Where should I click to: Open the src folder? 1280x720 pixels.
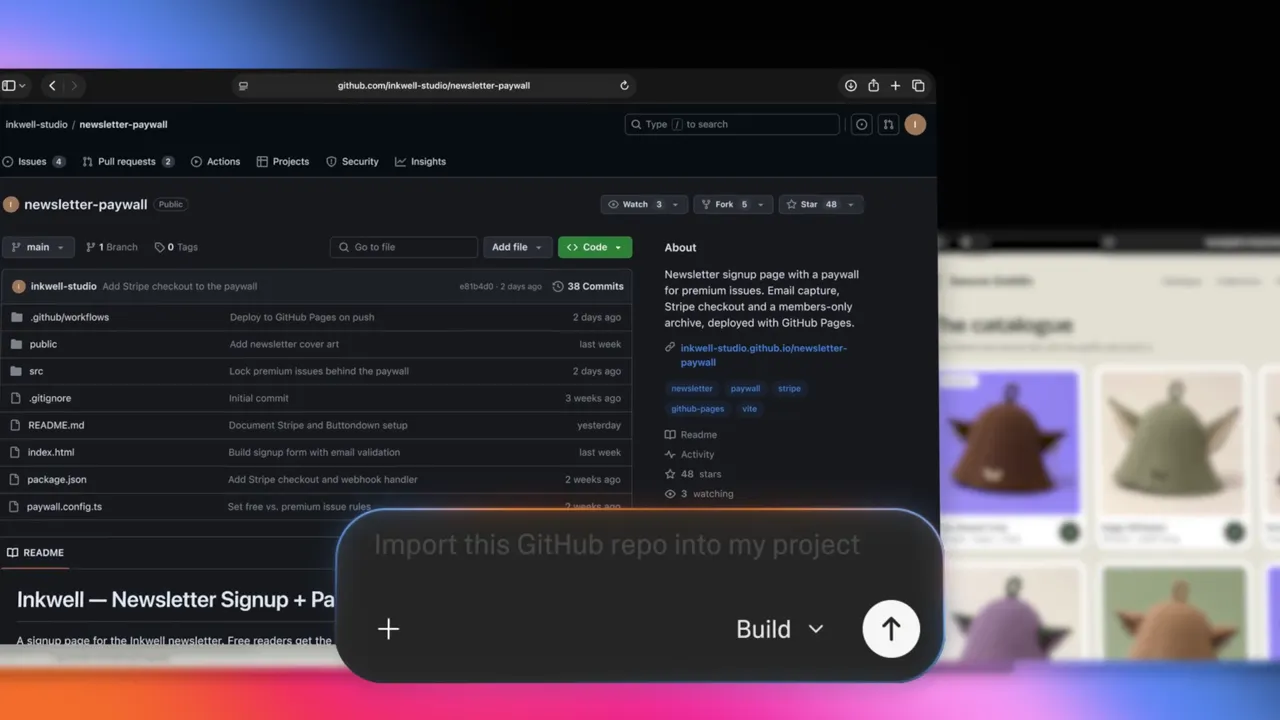36,371
